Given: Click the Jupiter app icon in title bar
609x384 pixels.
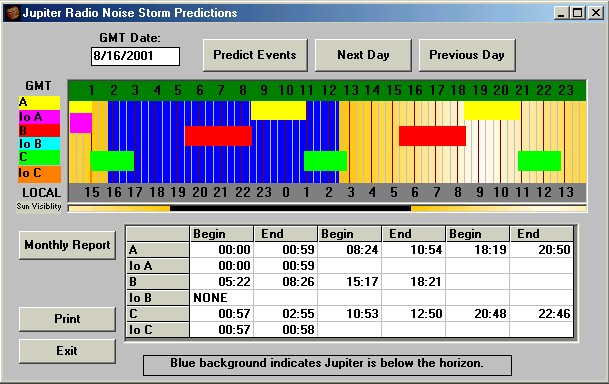Looking at the screenshot, I should coord(12,13).
